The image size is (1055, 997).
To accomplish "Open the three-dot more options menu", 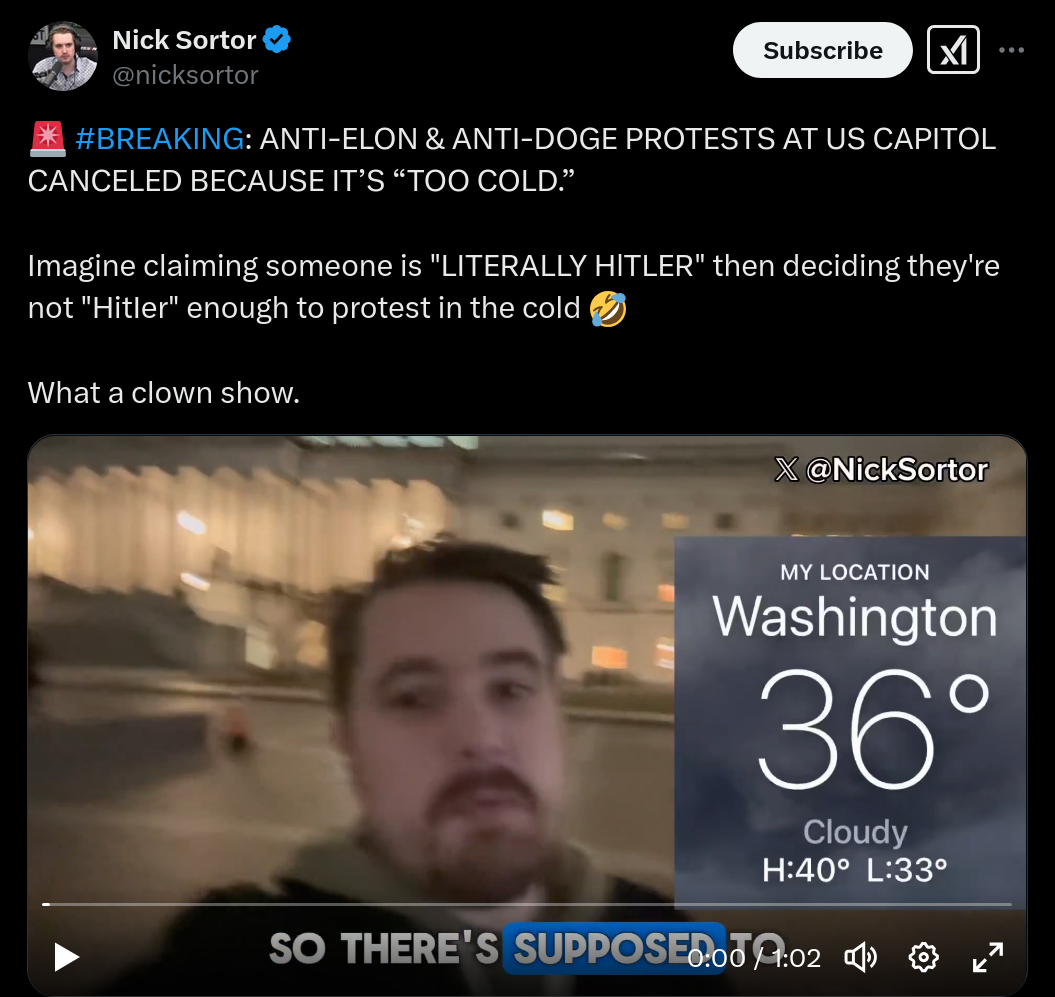I will pyautogui.click(x=1011, y=50).
